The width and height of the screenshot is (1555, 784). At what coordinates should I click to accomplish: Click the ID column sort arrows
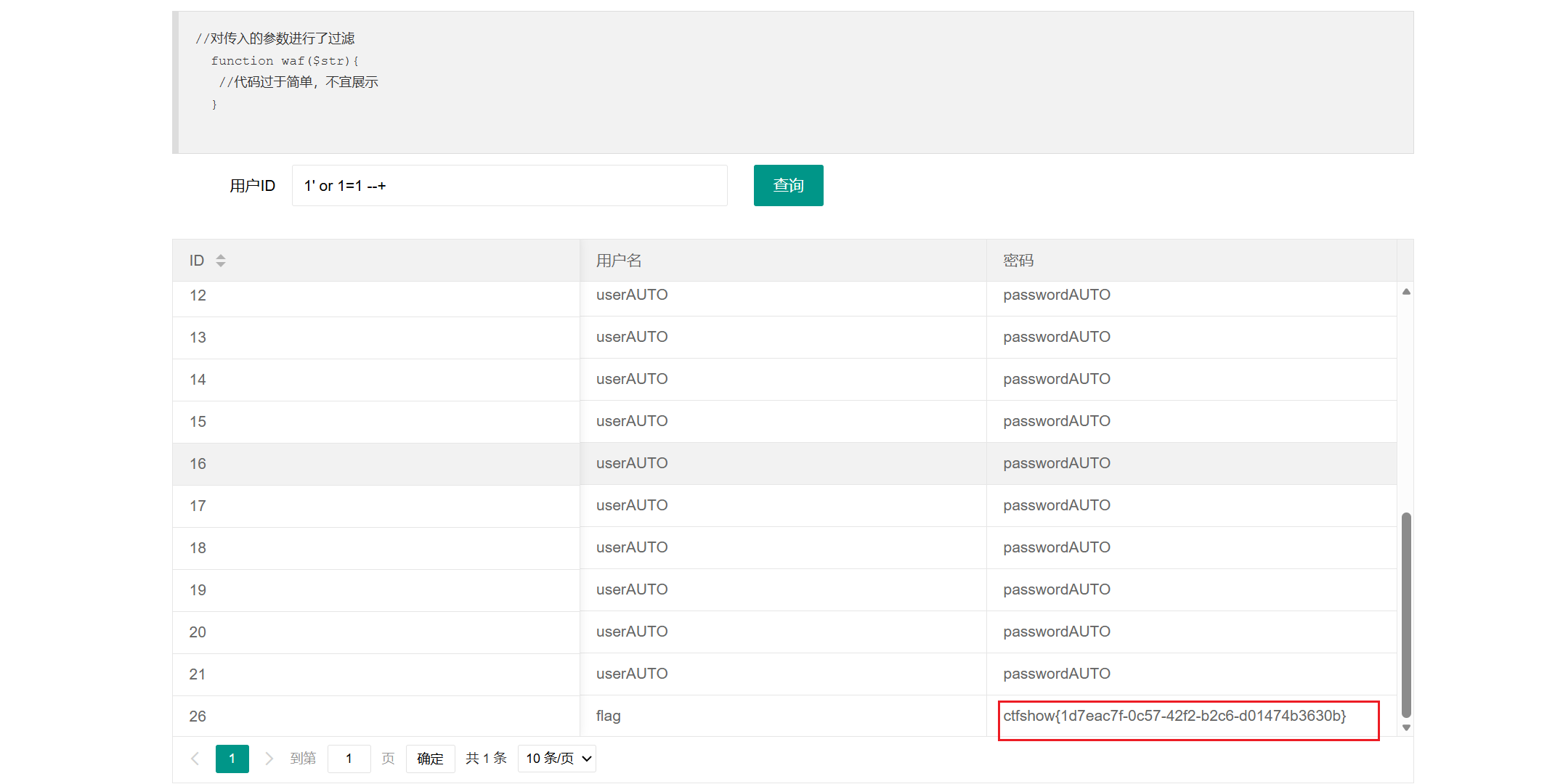point(221,261)
